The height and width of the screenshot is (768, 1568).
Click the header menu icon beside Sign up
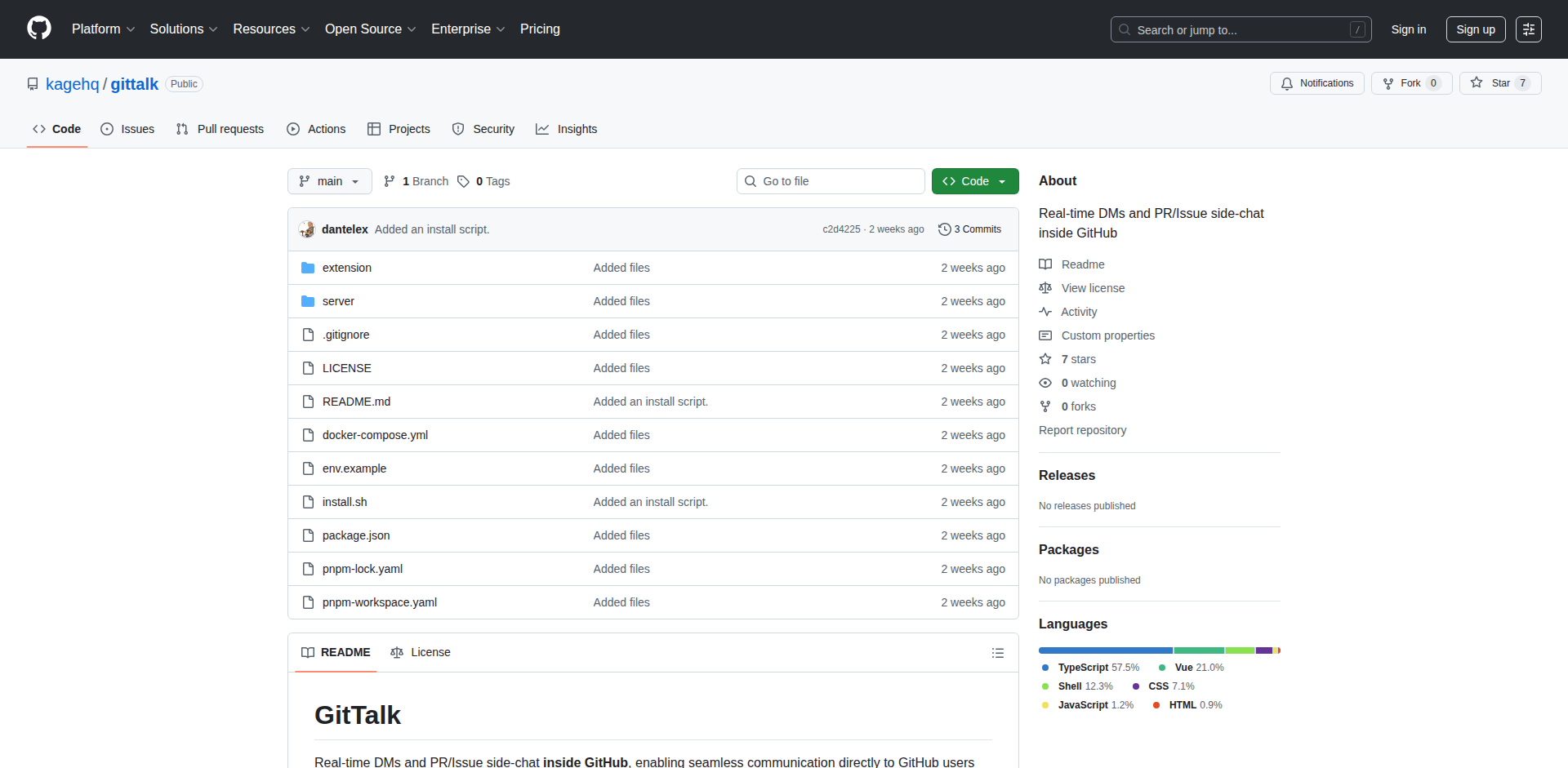1529,29
